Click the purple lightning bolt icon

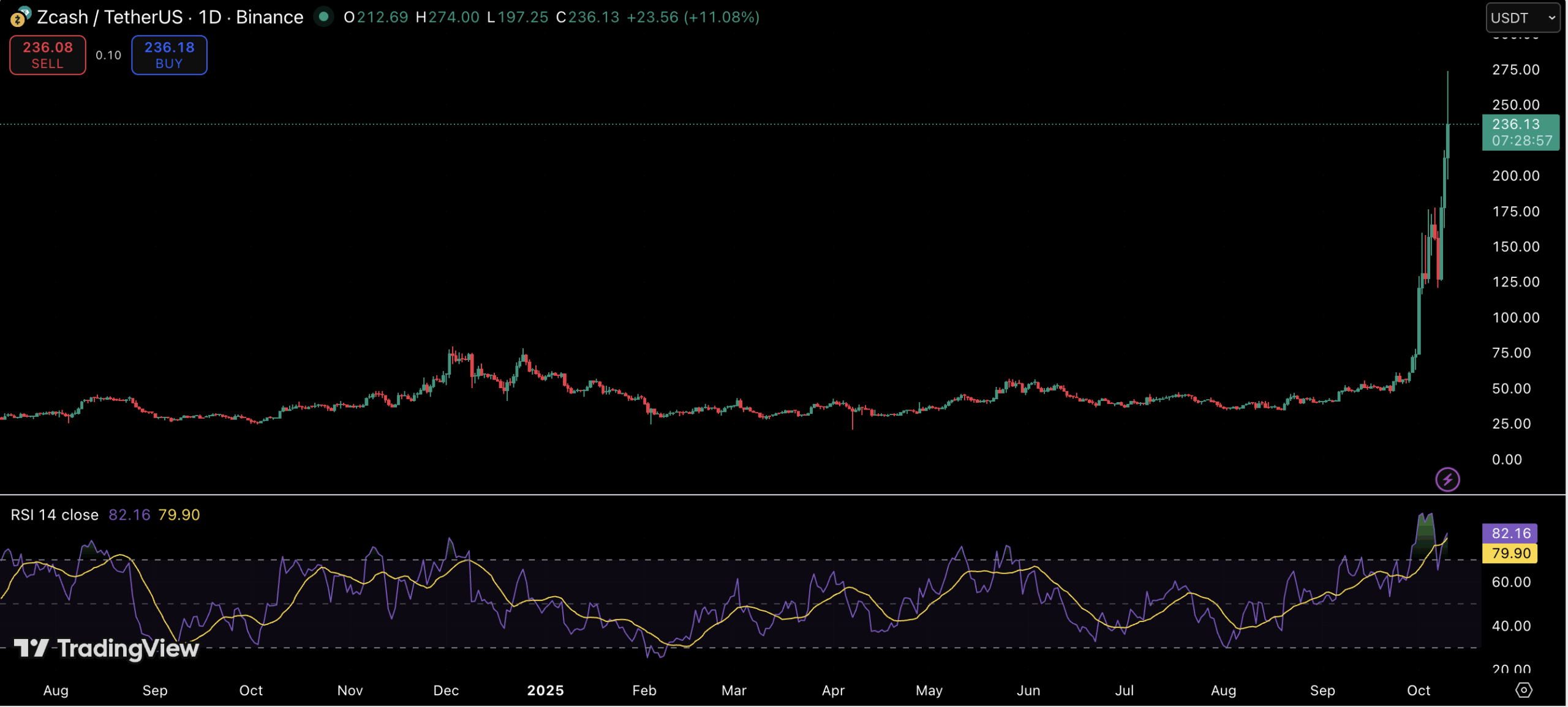tap(1447, 479)
